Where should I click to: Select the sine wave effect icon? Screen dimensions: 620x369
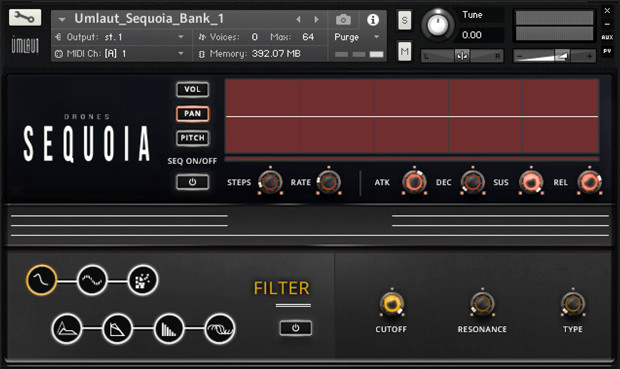(x=41, y=280)
